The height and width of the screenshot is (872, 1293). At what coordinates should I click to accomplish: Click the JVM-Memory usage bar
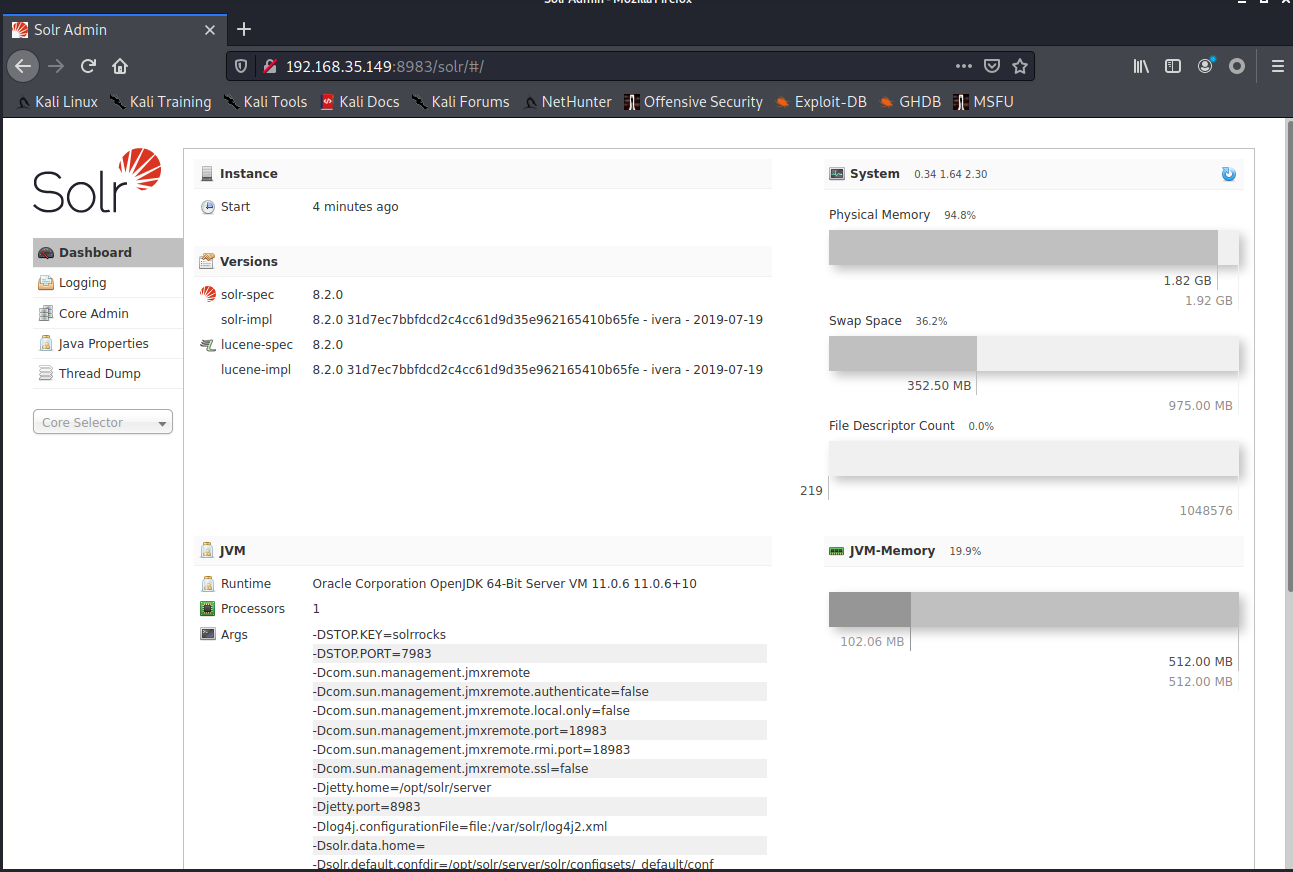(1034, 610)
